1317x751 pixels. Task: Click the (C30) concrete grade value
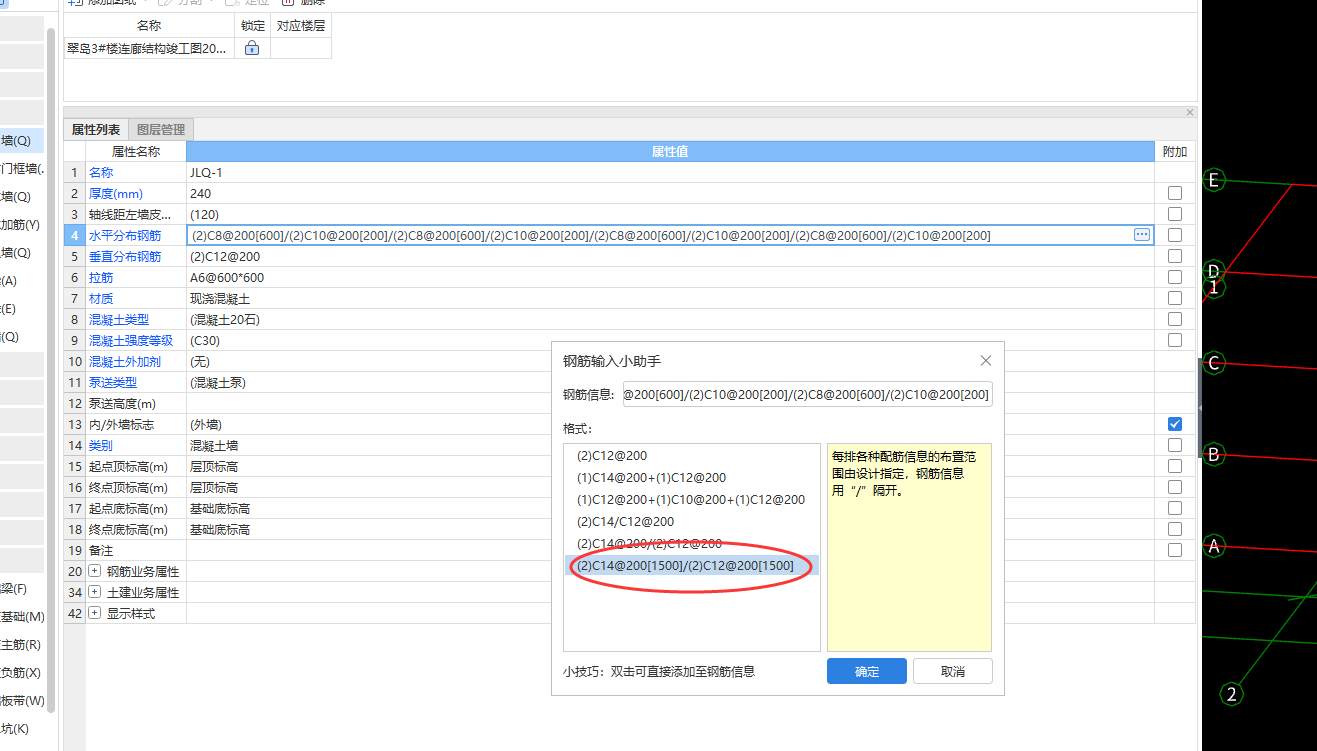[670, 340]
